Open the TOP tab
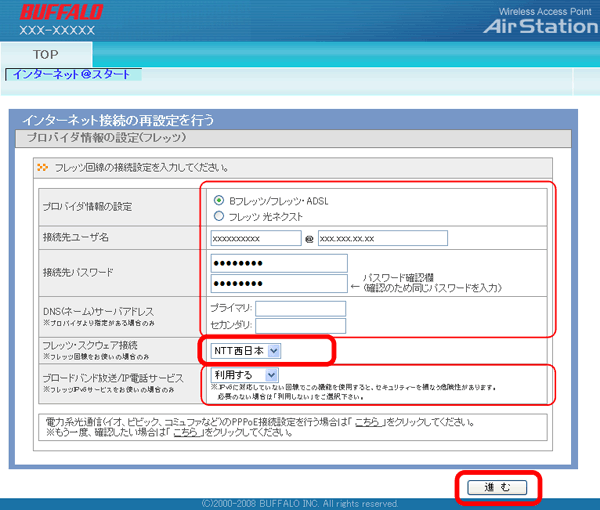 click(x=46, y=54)
